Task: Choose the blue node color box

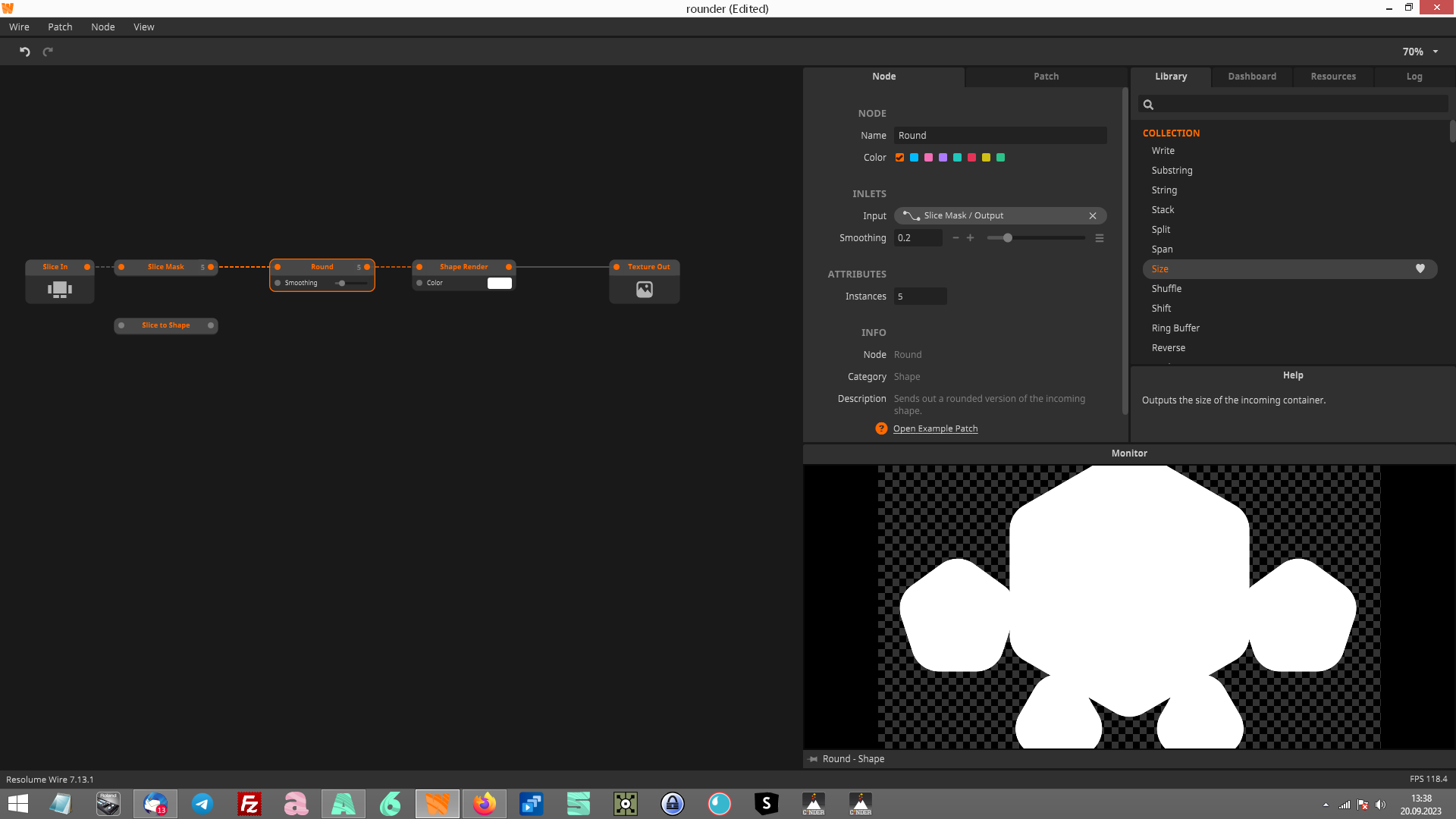Action: 914,158
